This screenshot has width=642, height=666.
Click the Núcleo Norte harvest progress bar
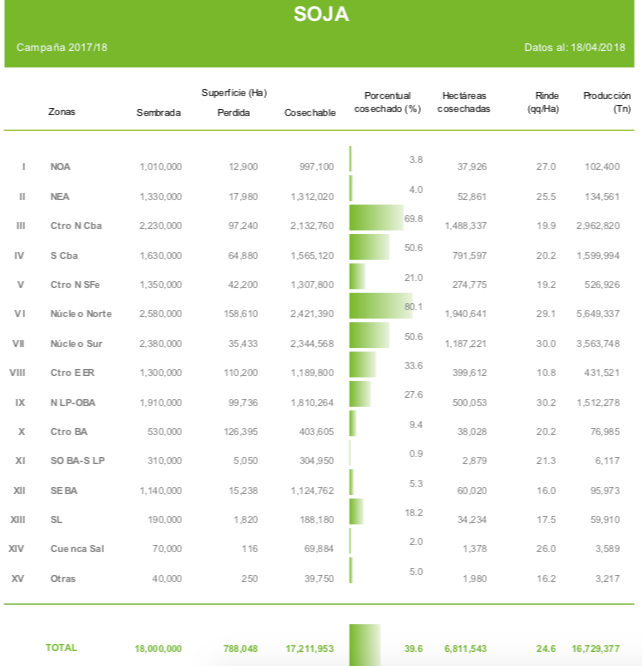coord(380,307)
